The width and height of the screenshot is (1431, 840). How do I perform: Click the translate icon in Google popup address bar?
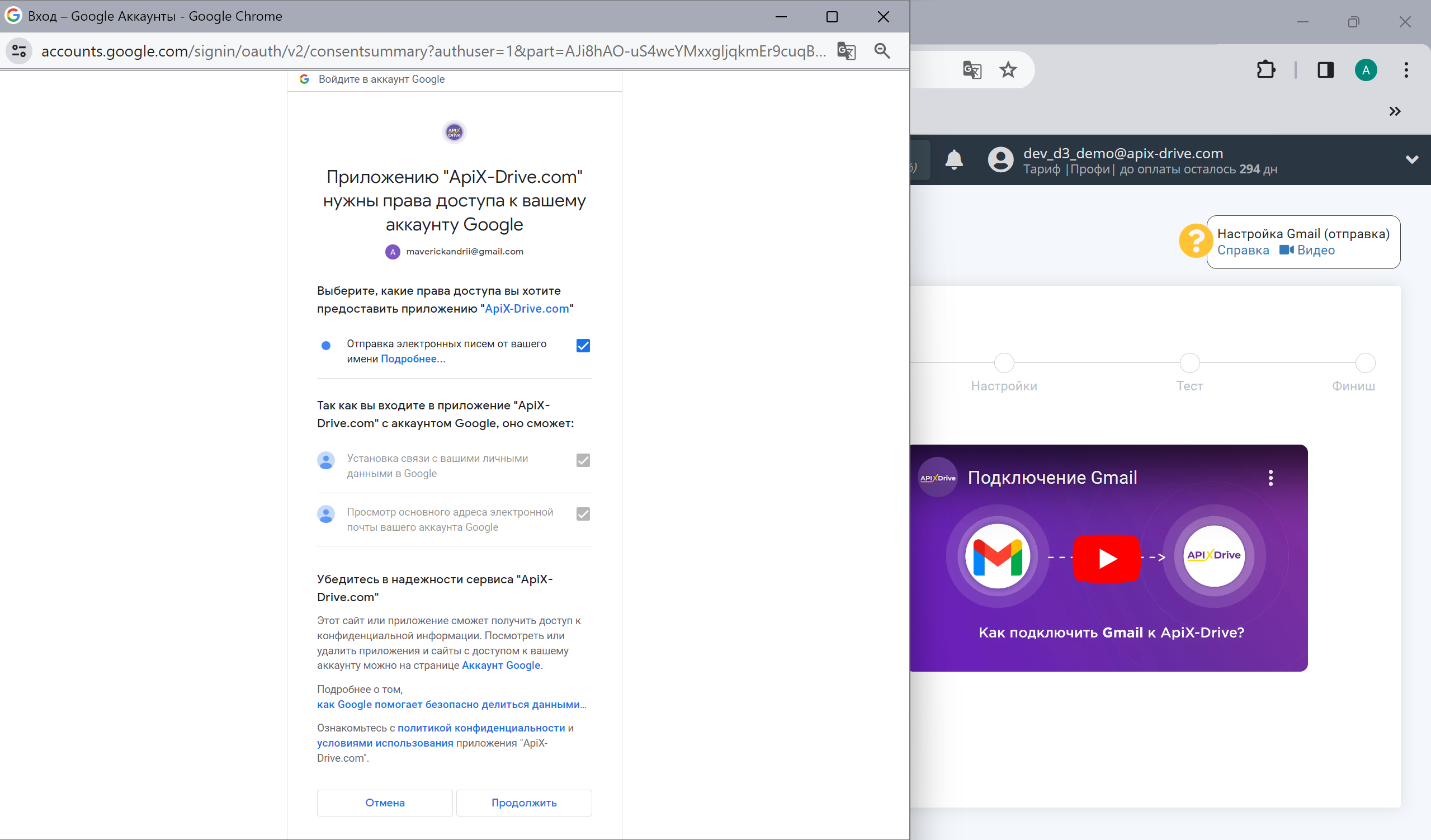(846, 51)
